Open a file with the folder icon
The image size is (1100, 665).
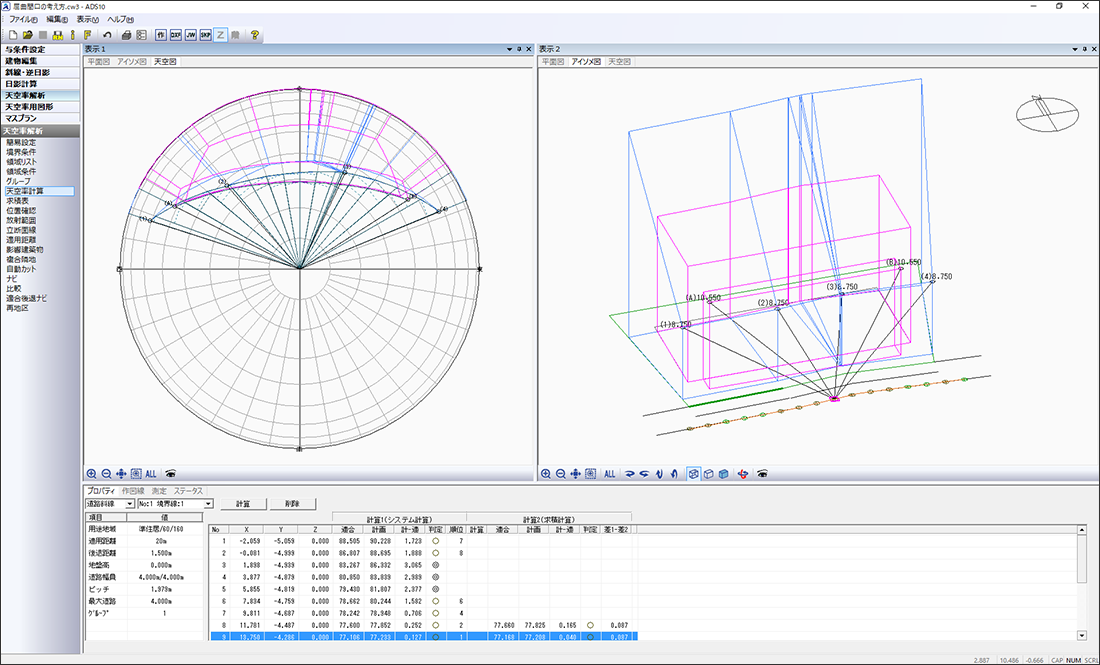click(27, 34)
